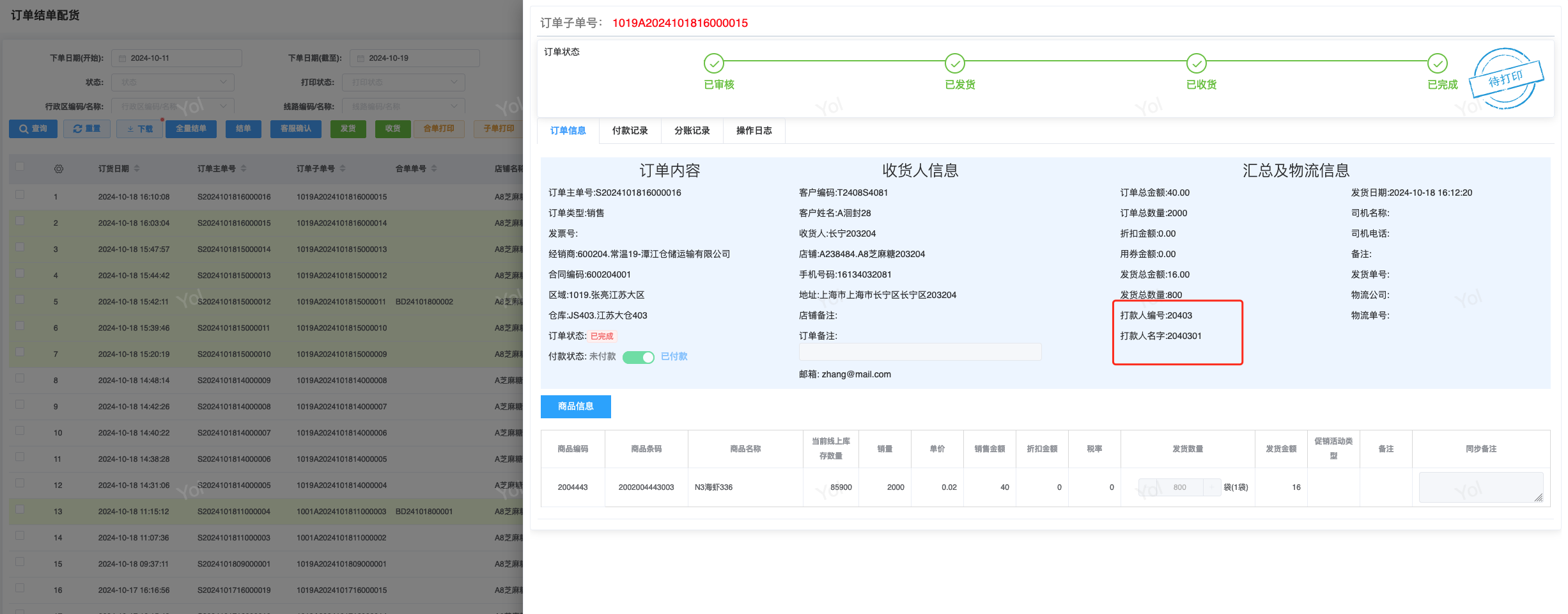Image resolution: width=1568 pixels, height=614 pixels.
Task: Click the table column settings gear icon
Action: tap(59, 169)
